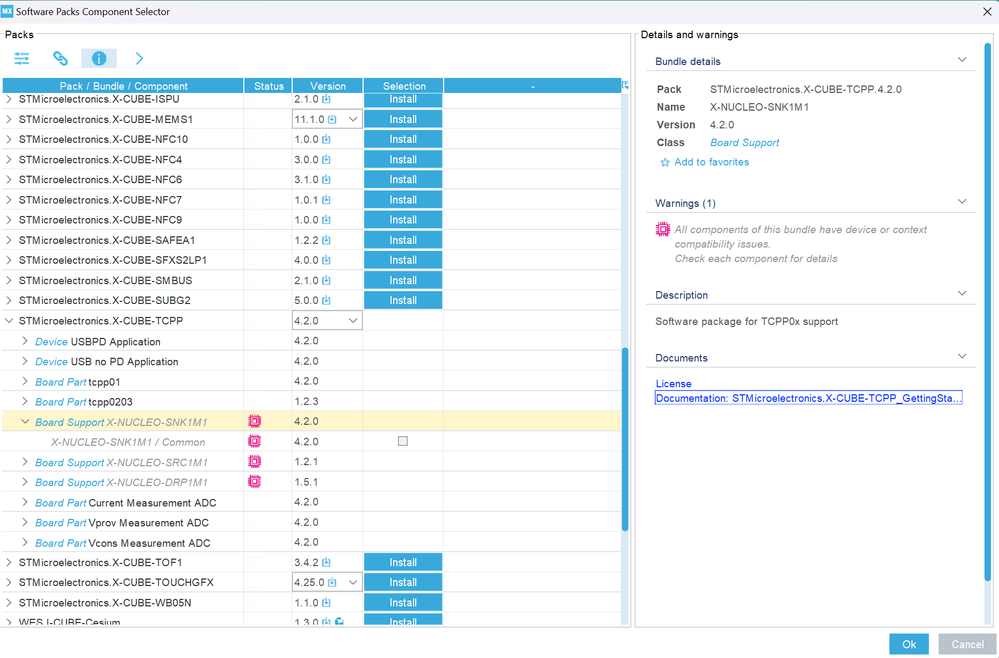Click the download icon beside X-CUBE-SAFEA1 version
The image size is (999, 658).
(326, 240)
